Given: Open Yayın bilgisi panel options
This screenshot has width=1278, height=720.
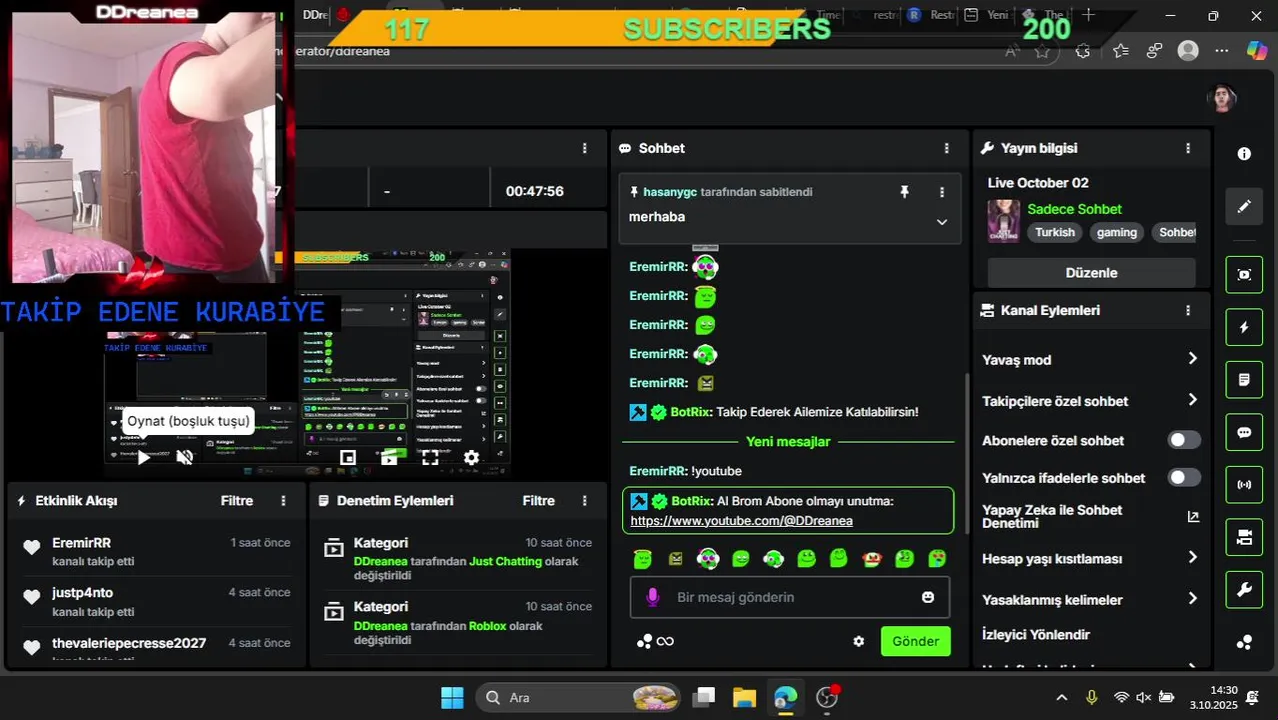Looking at the screenshot, I should pos(1188,148).
